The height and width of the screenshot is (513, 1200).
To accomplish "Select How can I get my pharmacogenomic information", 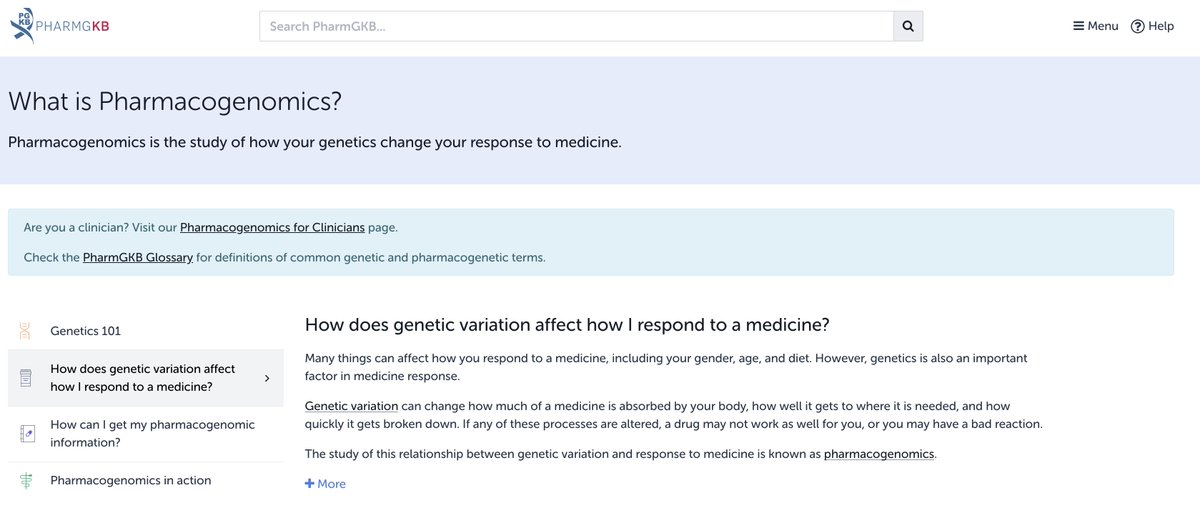I will pyautogui.click(x=152, y=433).
